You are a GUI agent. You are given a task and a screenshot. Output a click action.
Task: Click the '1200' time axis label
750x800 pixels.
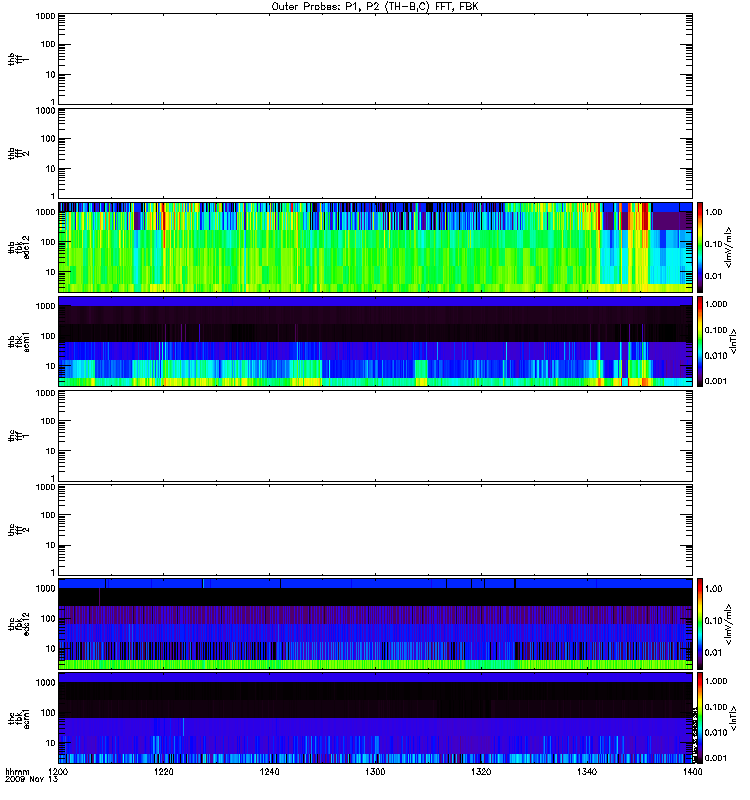59,772
